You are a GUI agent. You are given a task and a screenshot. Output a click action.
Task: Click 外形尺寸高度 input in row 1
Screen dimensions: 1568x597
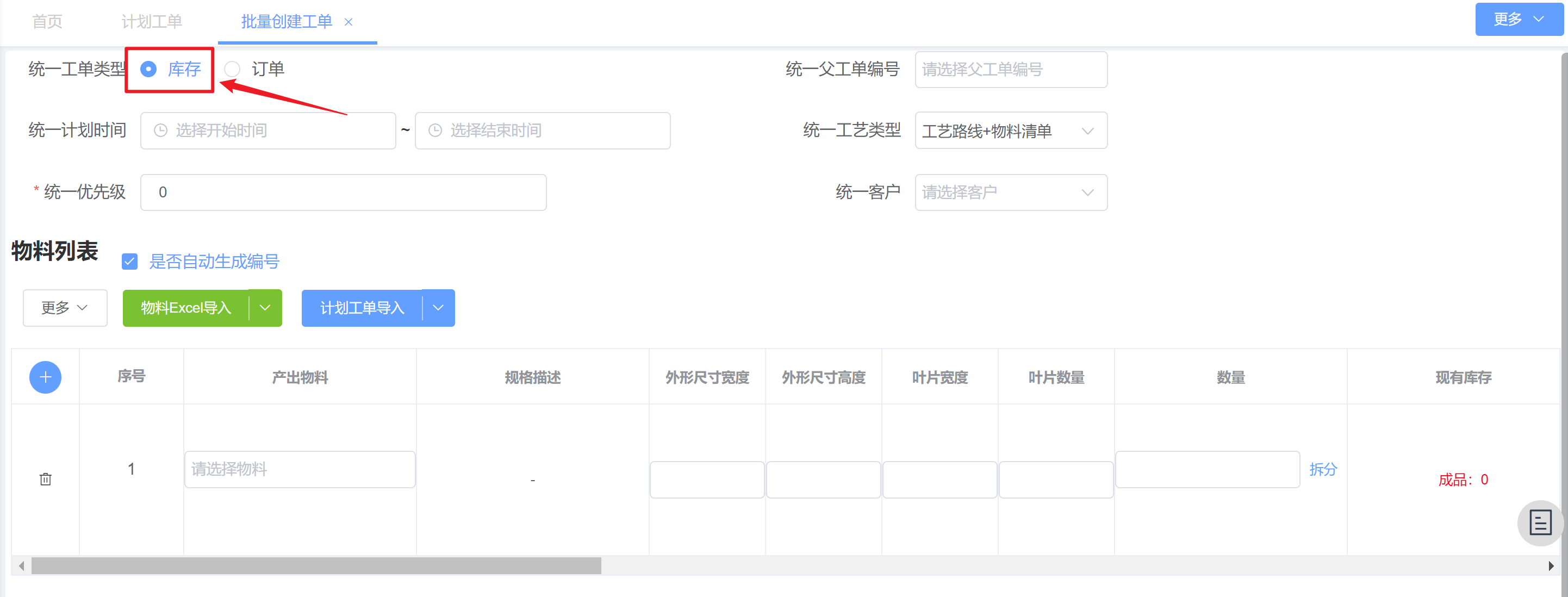[x=824, y=480]
